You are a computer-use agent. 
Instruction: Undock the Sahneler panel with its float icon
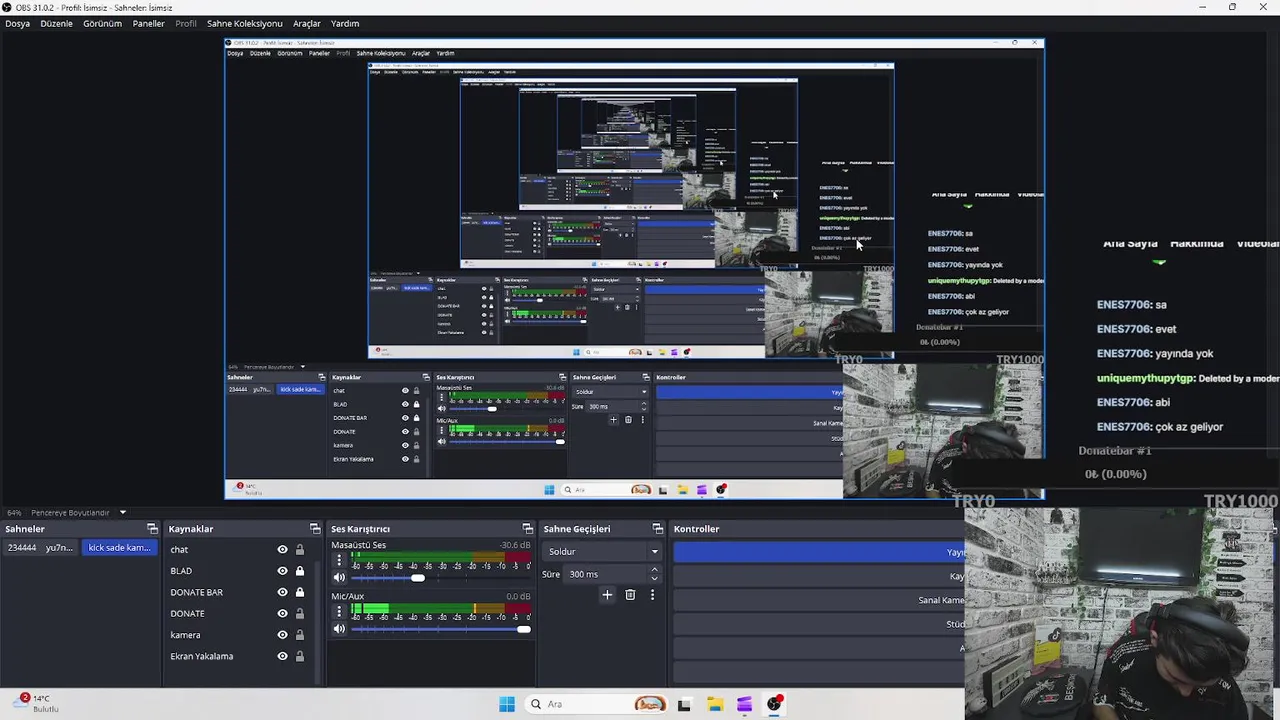[x=153, y=529]
